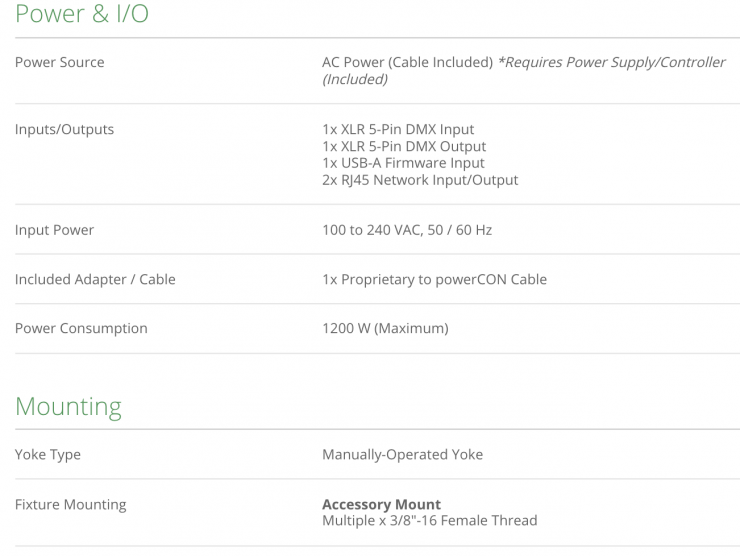Click the "Input Power" row label

(54, 230)
